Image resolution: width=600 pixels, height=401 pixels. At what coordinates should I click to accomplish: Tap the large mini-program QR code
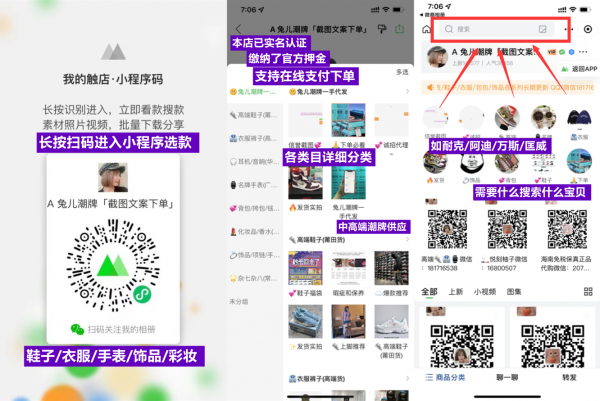pyautogui.click(x=113, y=265)
